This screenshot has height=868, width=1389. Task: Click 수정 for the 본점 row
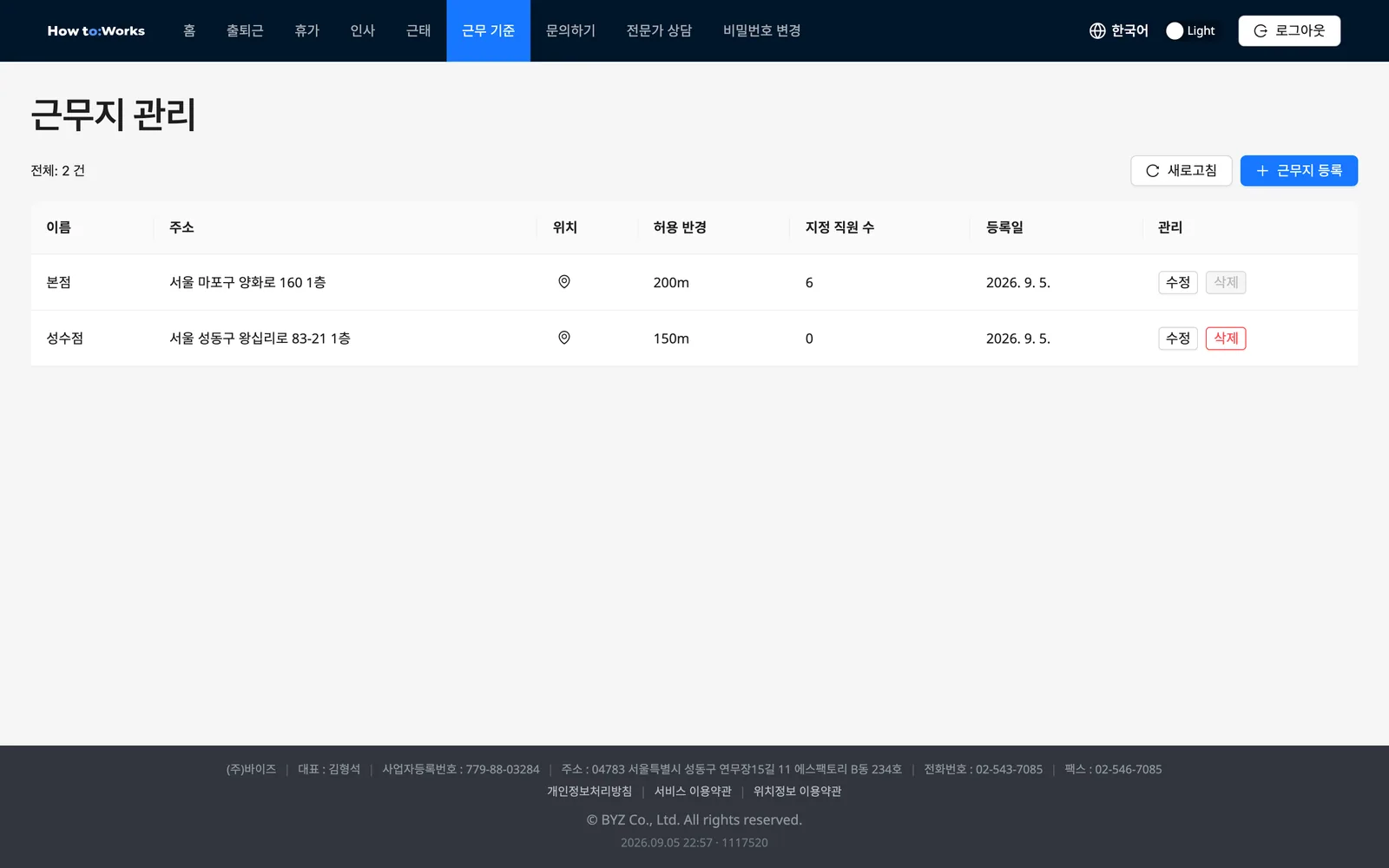pyautogui.click(x=1178, y=282)
